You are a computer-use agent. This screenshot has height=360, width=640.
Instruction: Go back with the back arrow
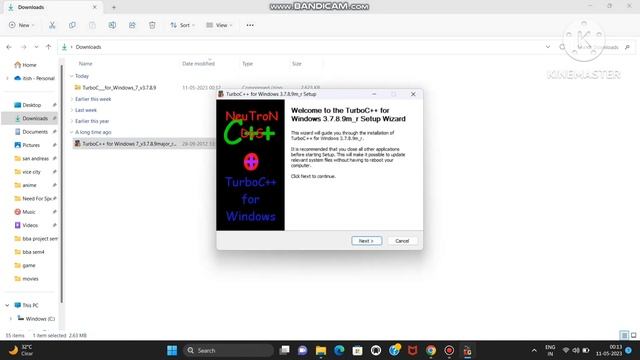pyautogui.click(x=9, y=47)
